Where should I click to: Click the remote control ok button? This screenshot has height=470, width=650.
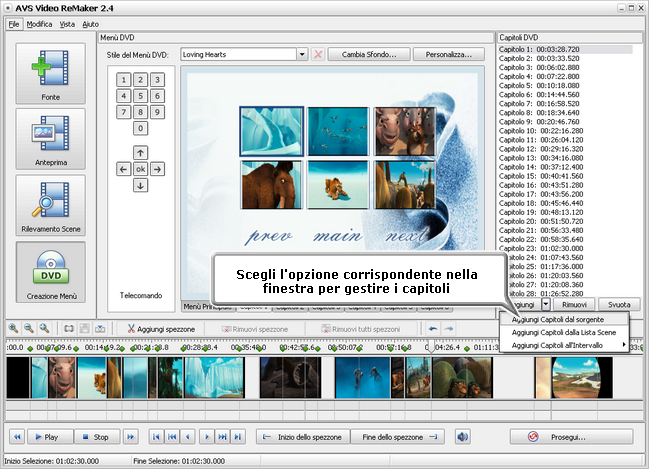coord(141,169)
